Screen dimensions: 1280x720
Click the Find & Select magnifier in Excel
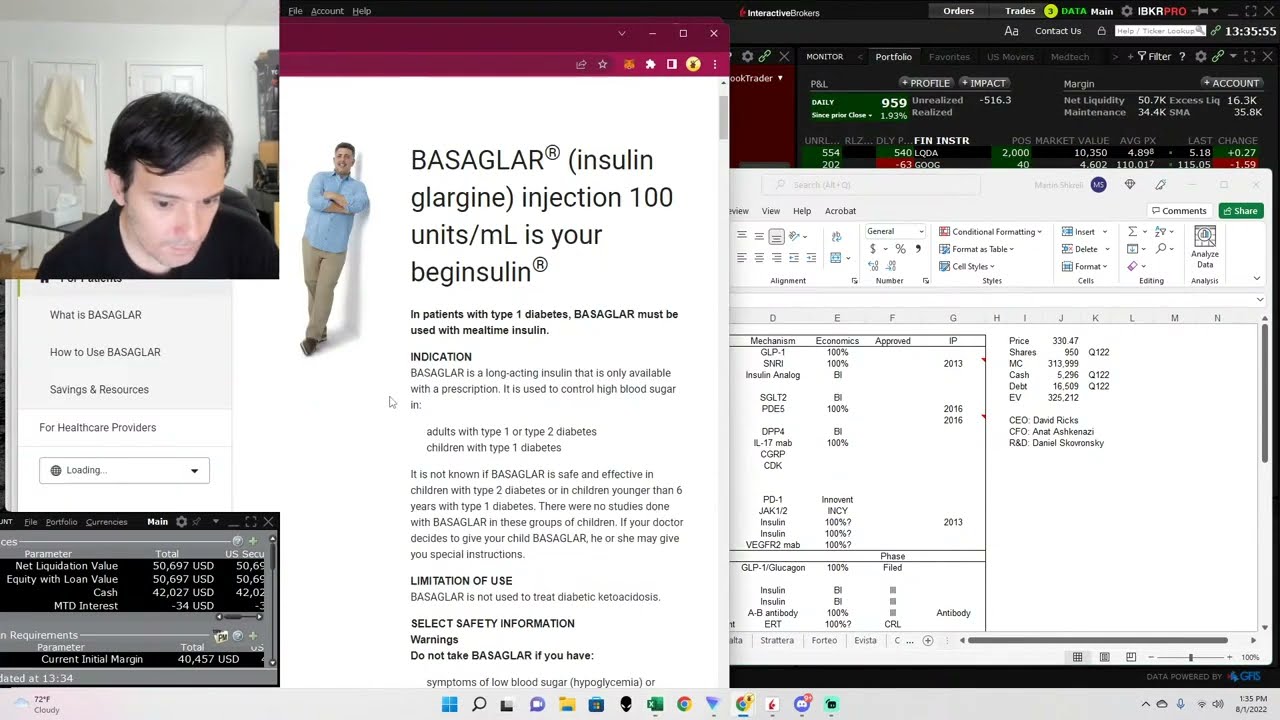click(x=1162, y=249)
